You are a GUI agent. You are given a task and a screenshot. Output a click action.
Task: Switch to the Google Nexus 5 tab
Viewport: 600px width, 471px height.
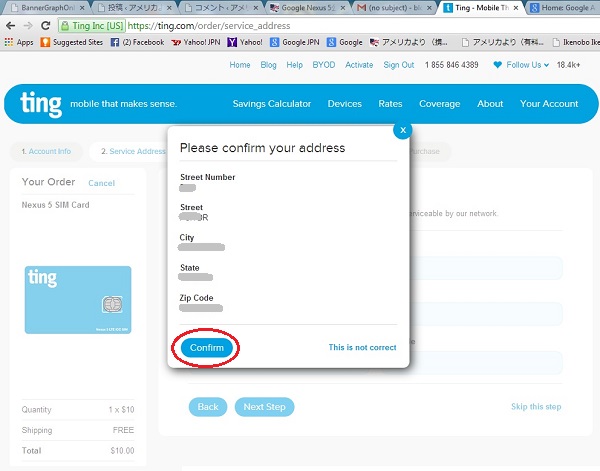(x=307, y=8)
